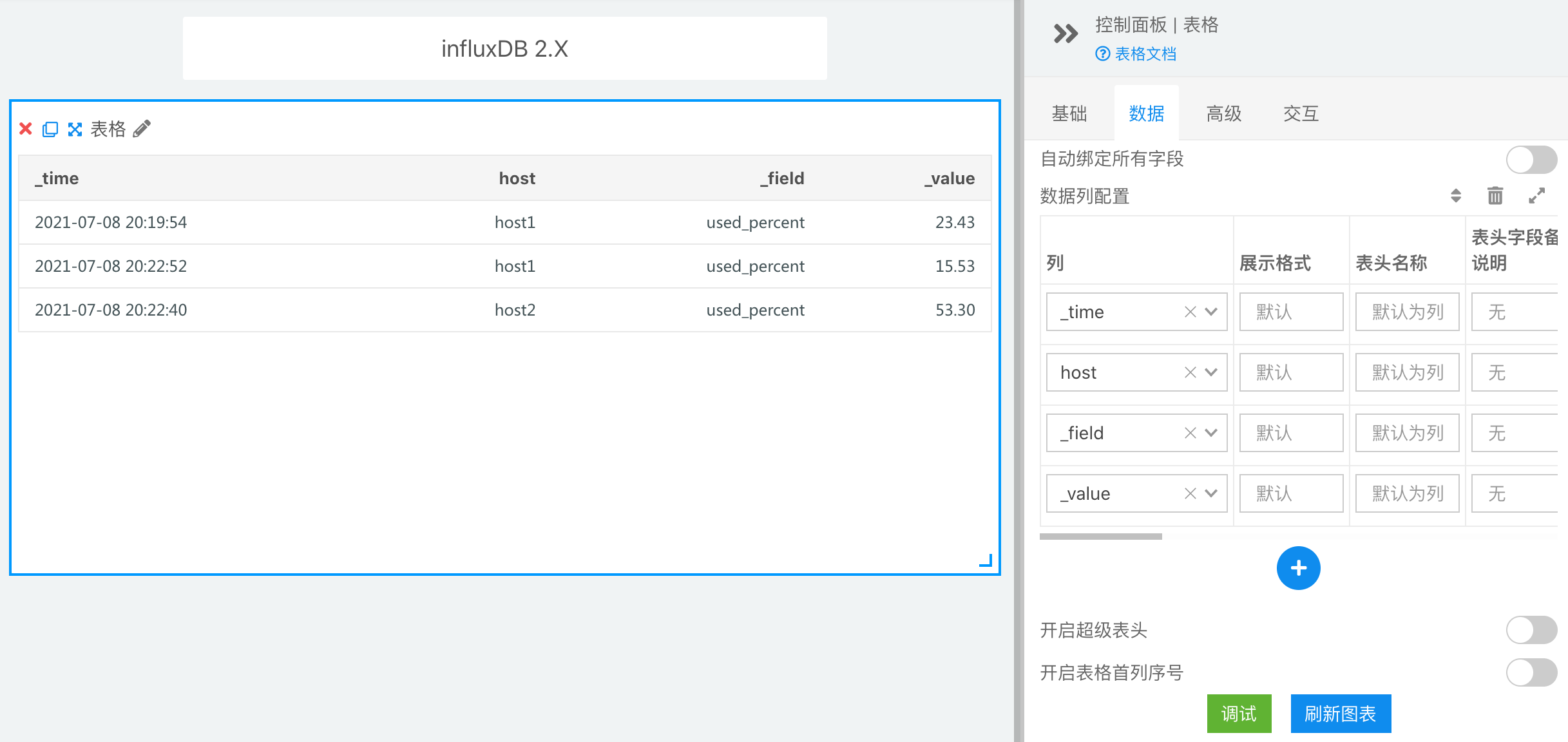
Task: Click the host2 cell
Action: tap(515, 310)
